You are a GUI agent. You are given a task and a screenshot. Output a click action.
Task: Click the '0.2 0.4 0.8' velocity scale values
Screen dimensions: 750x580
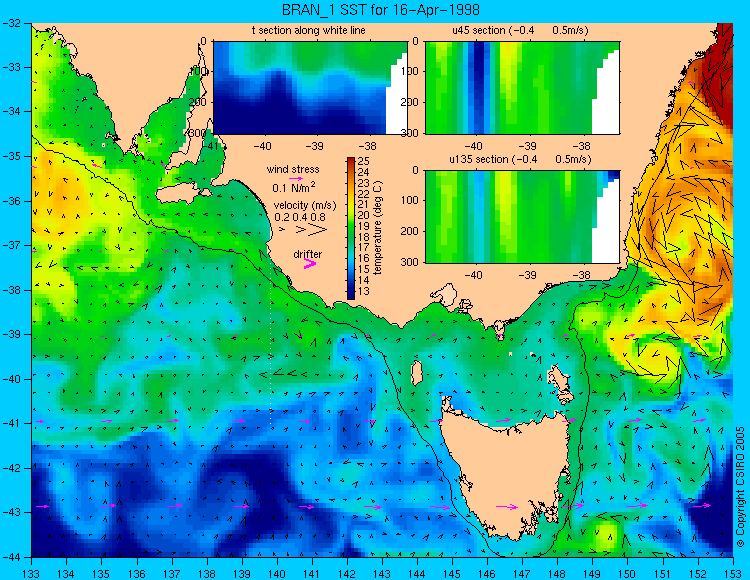pyautogui.click(x=300, y=217)
